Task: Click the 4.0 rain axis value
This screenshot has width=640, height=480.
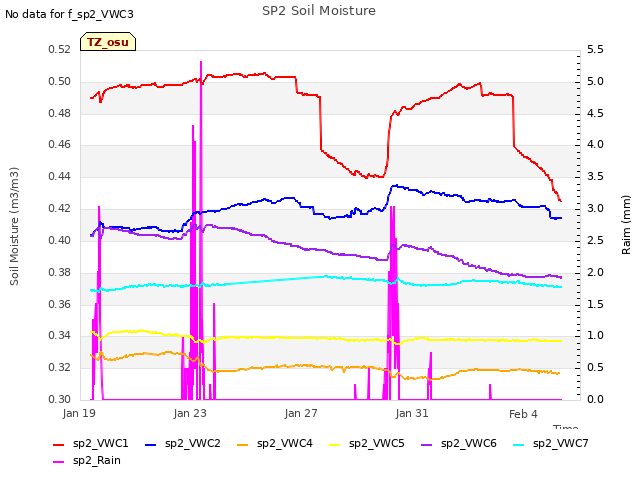Action: point(595,144)
